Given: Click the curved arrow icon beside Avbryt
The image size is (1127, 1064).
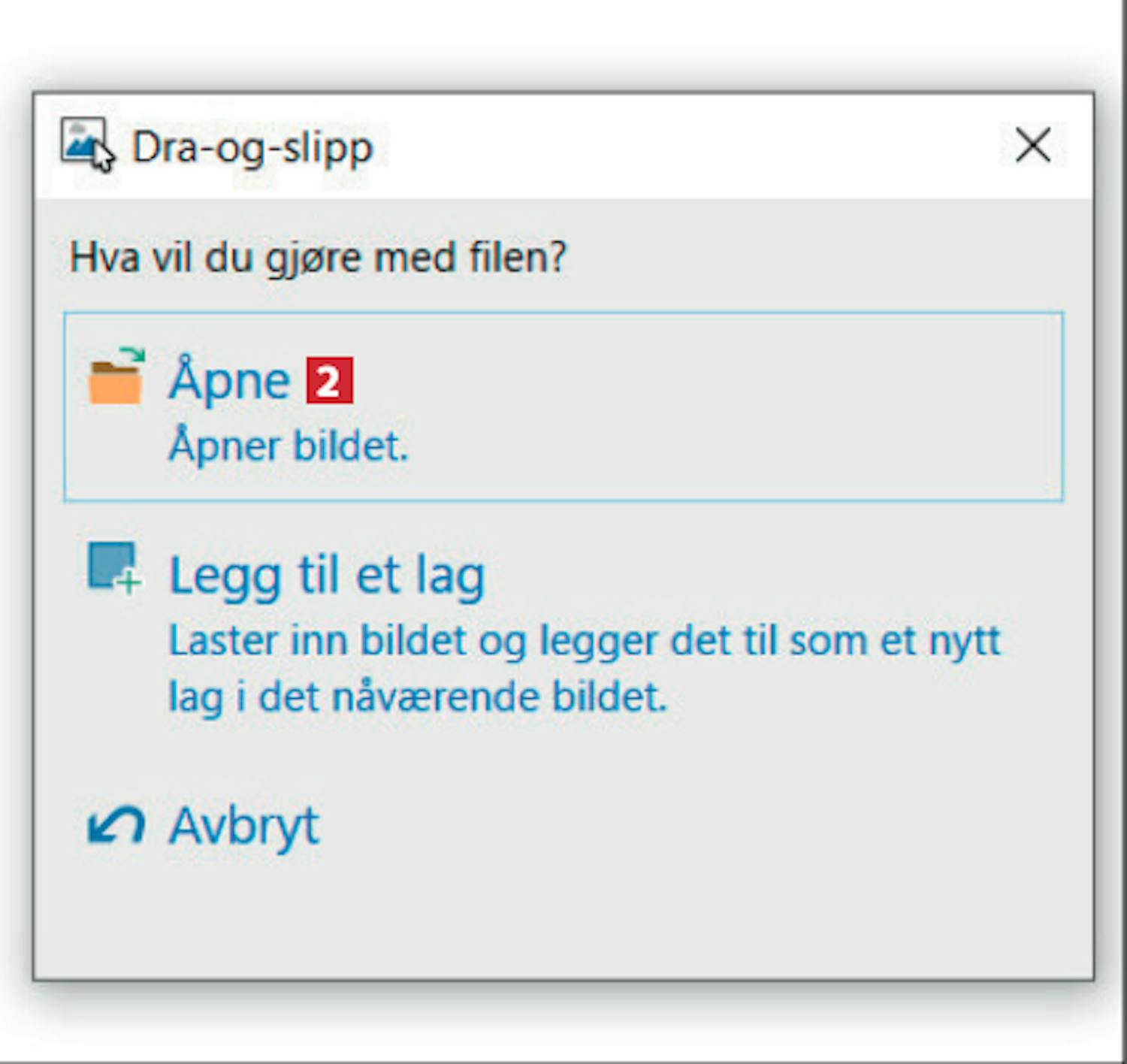Looking at the screenshot, I should [x=115, y=826].
